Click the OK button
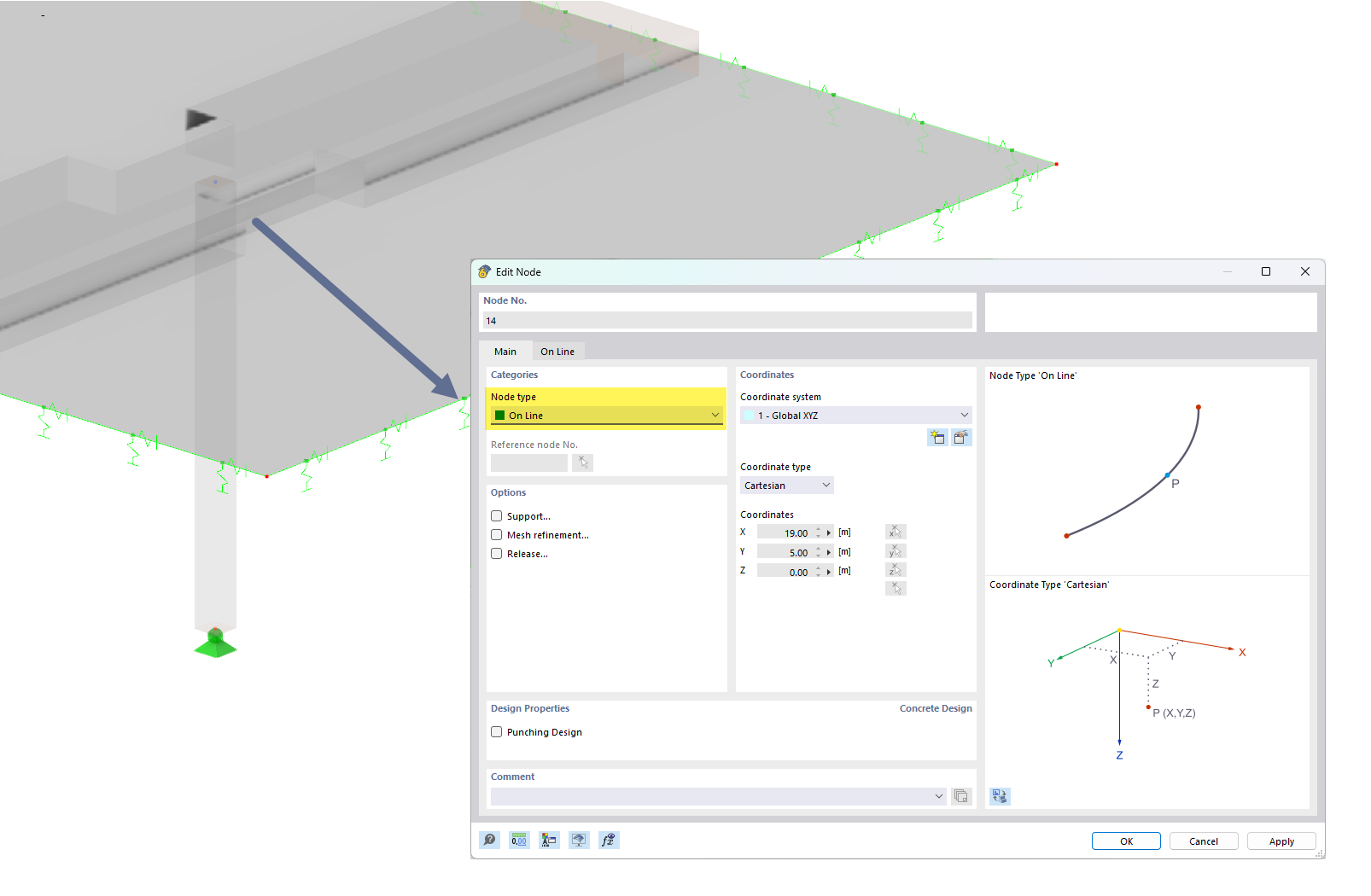Screen dimensions: 1371x896 click(x=1126, y=841)
